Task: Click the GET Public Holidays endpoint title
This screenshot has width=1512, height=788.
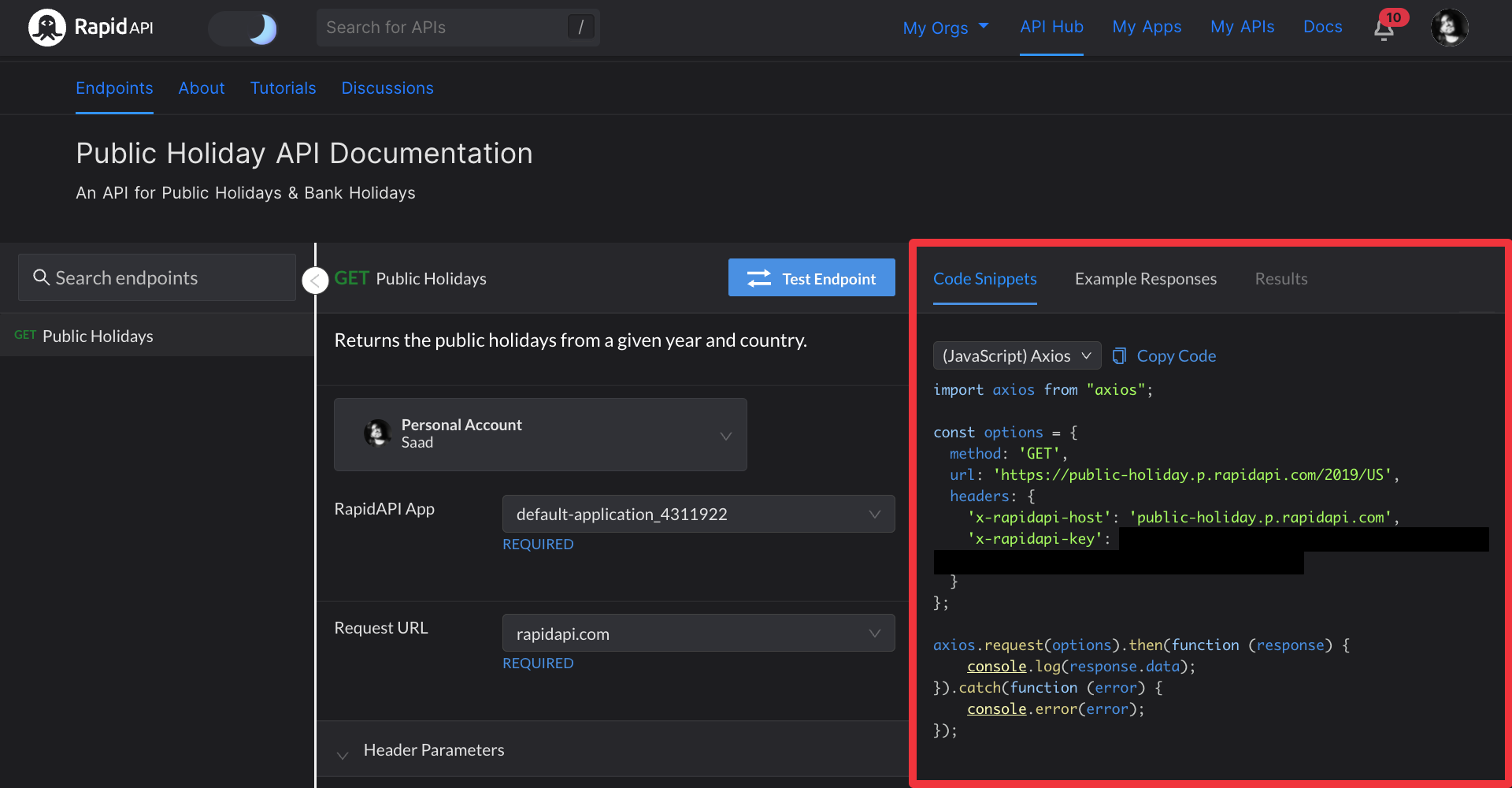Action: tap(410, 278)
